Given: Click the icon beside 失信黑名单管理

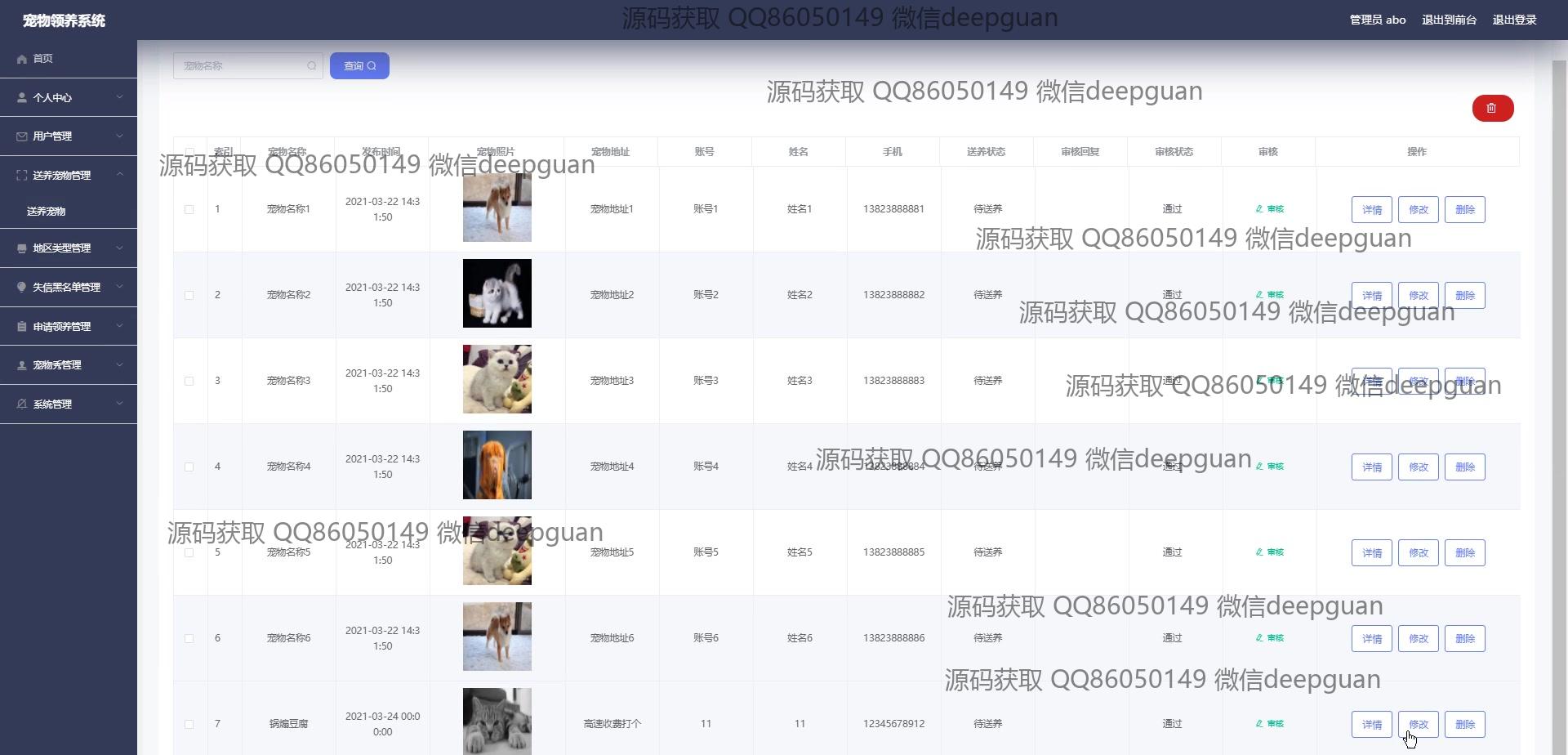Looking at the screenshot, I should point(22,288).
